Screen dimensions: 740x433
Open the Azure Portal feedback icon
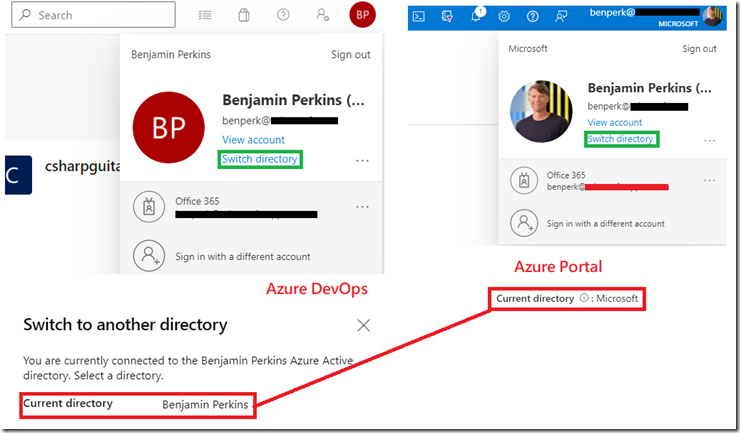(x=561, y=17)
